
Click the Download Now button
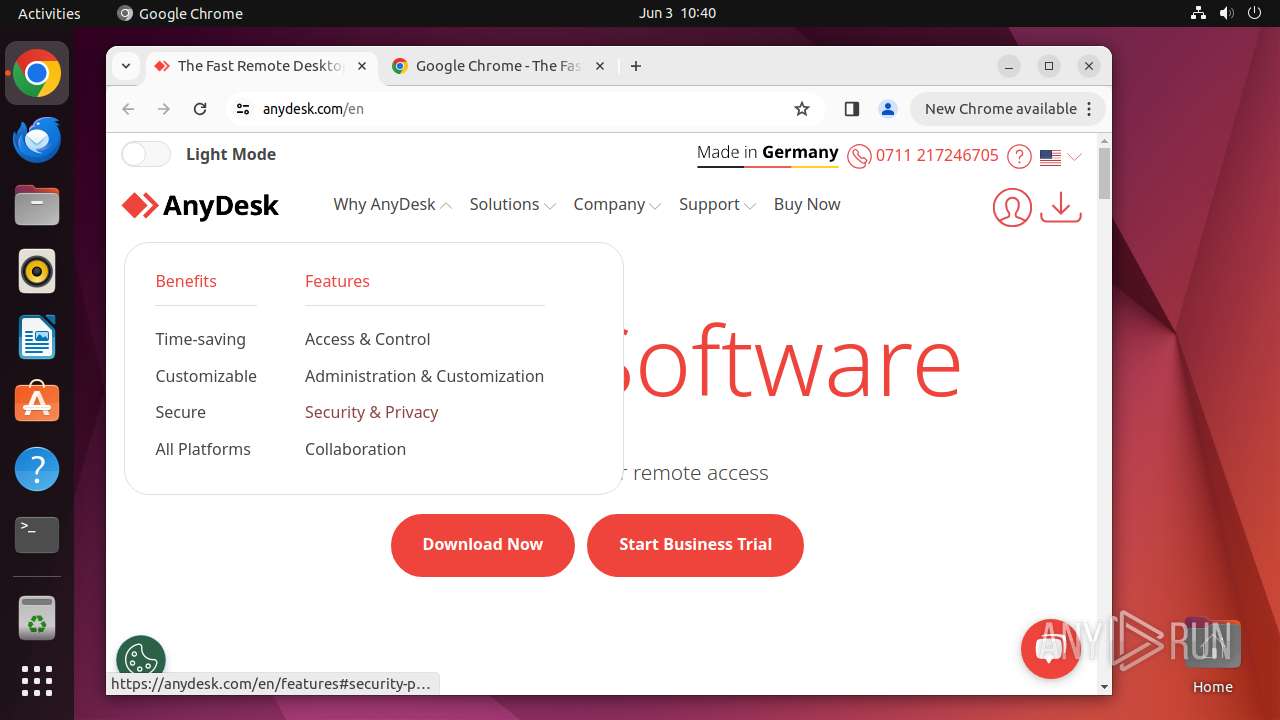tap(483, 545)
